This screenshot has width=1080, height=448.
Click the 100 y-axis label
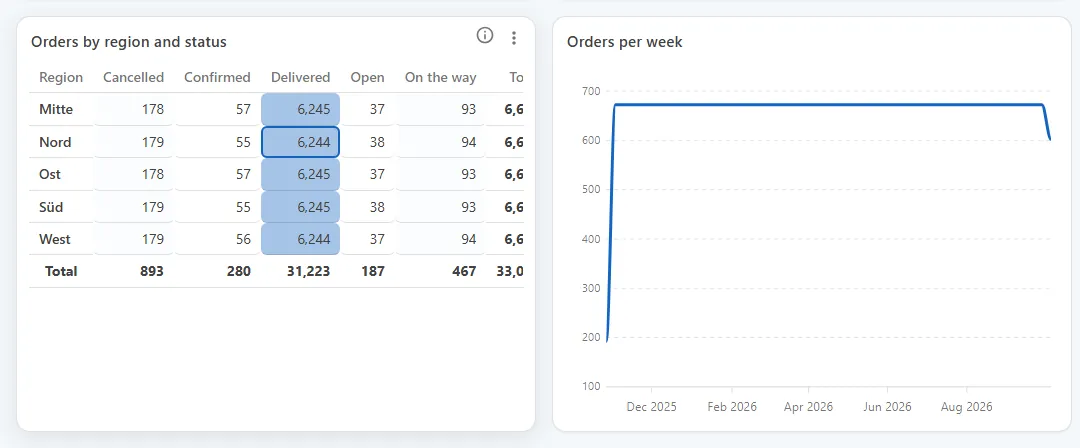(x=592, y=386)
